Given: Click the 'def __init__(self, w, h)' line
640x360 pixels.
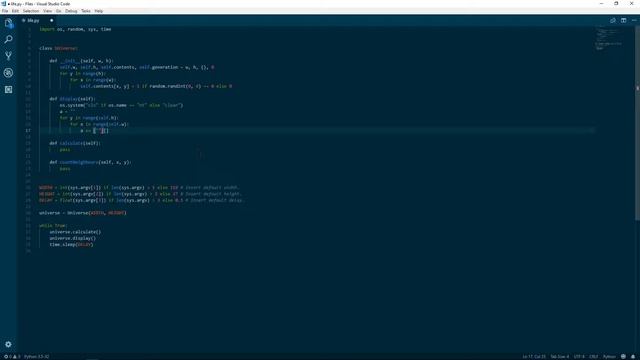Looking at the screenshot, I should 81,61.
